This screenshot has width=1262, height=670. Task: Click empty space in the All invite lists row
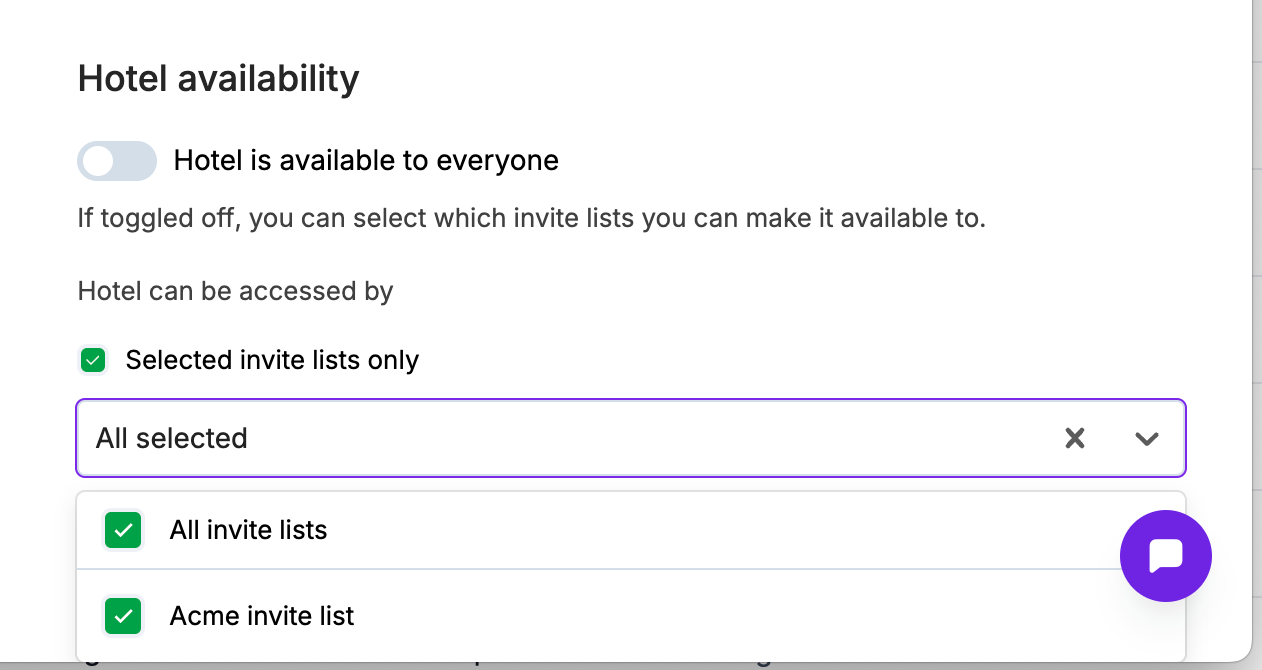pos(700,530)
